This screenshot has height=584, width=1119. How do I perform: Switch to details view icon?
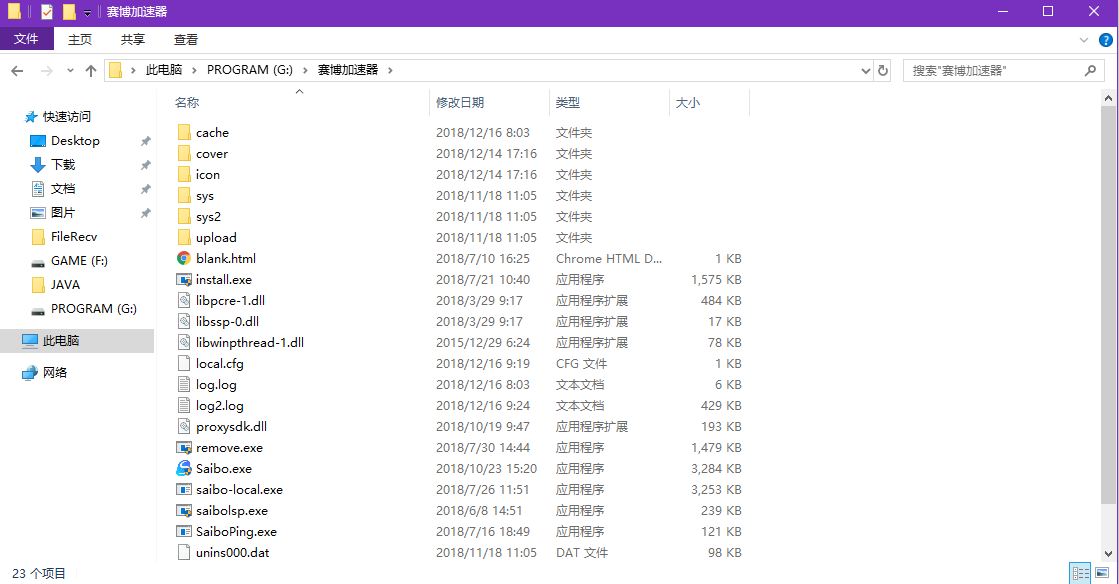[1080, 573]
